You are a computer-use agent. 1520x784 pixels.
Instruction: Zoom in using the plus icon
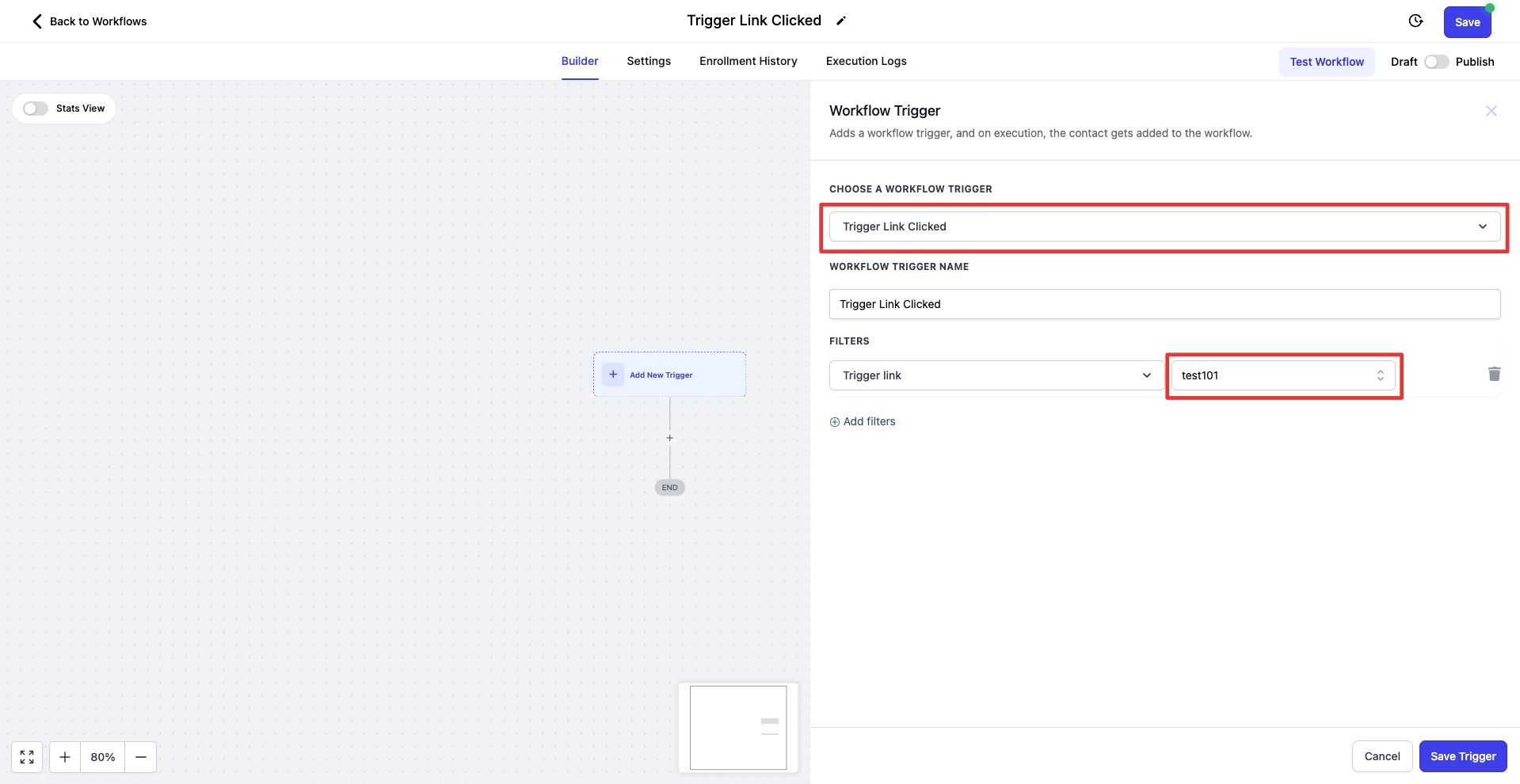pos(65,757)
